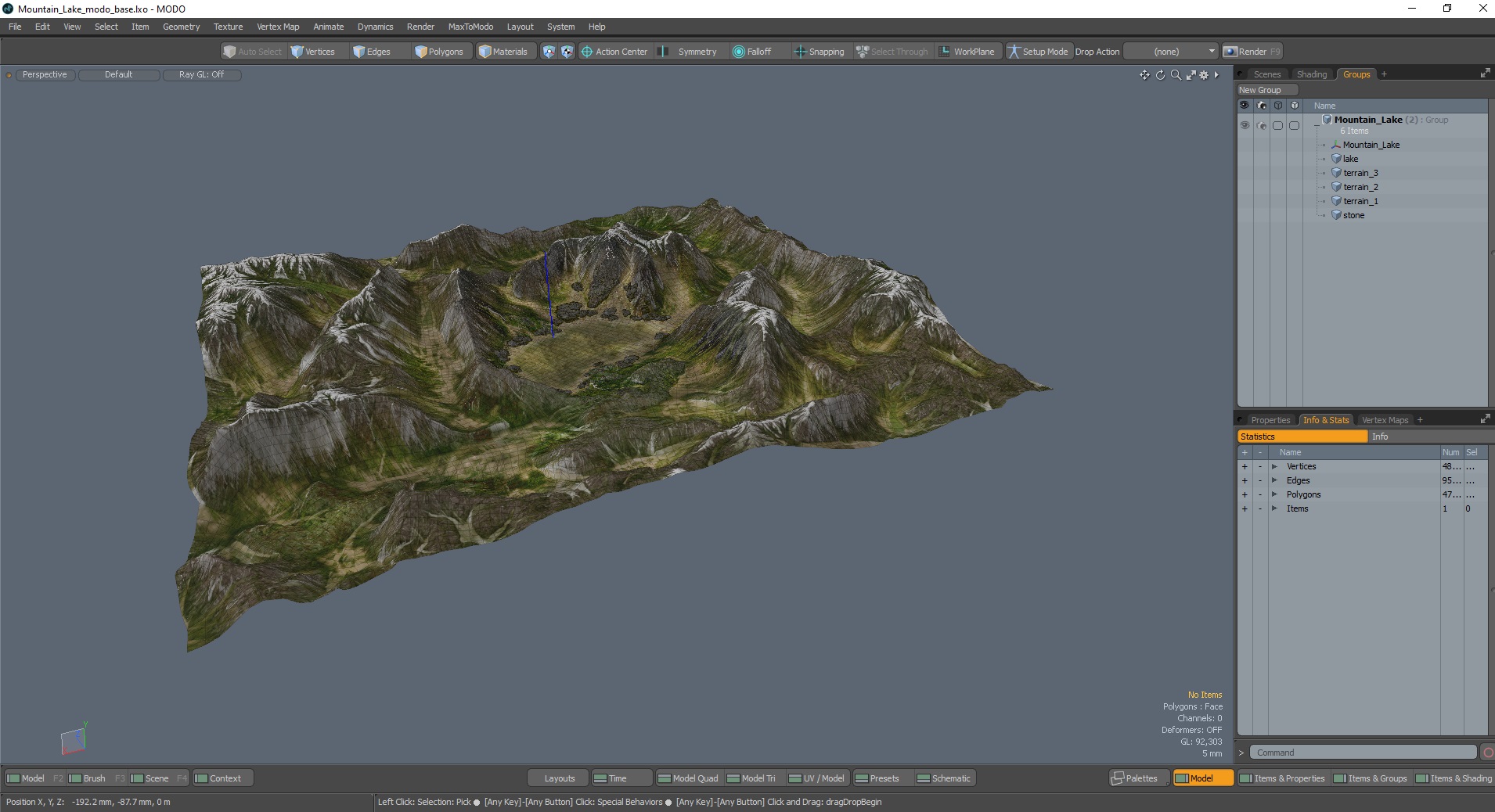Click the viewport zoom magnifier icon
This screenshot has height=812, width=1495.
pyautogui.click(x=1176, y=75)
